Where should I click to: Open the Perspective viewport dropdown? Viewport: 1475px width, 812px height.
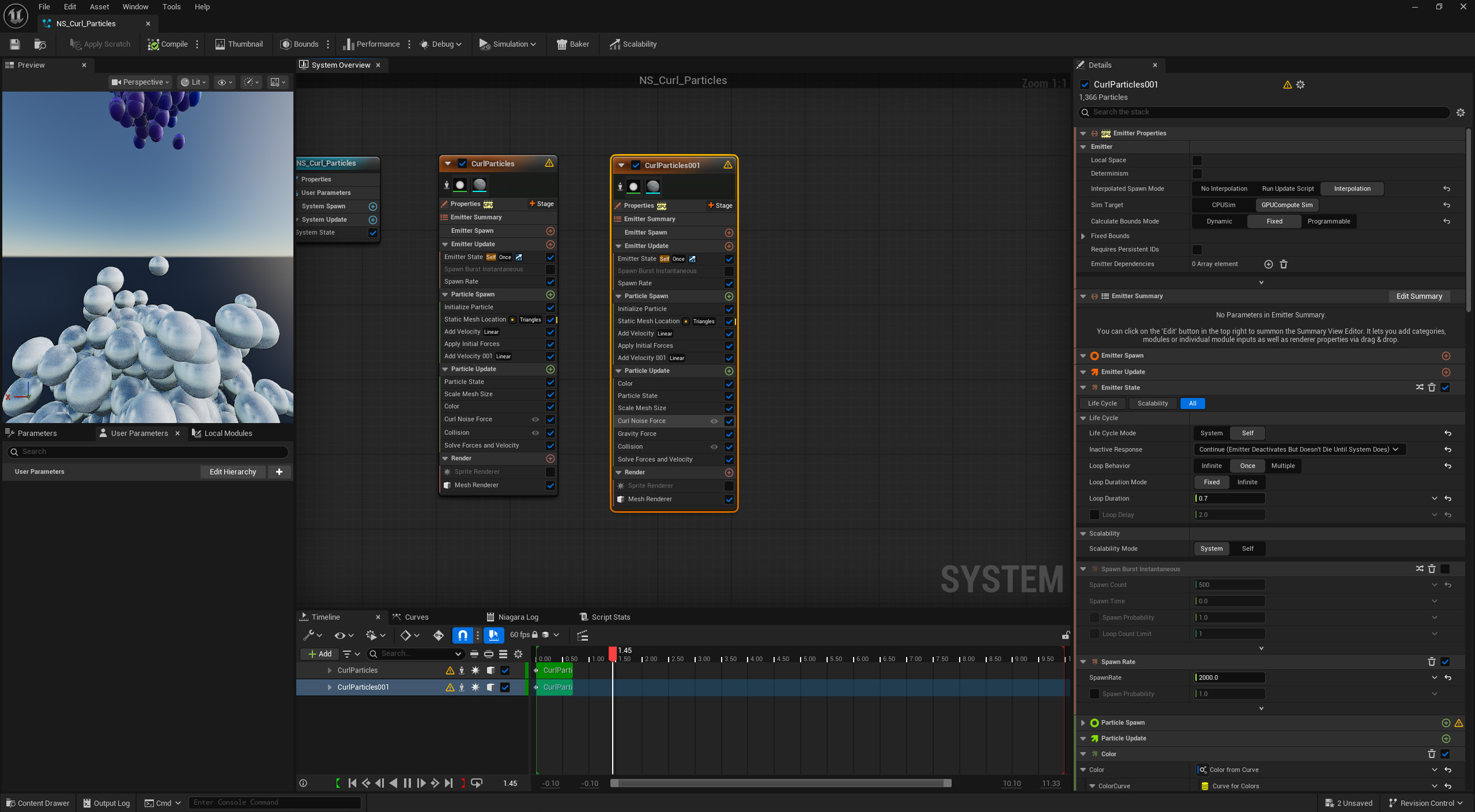coord(141,82)
